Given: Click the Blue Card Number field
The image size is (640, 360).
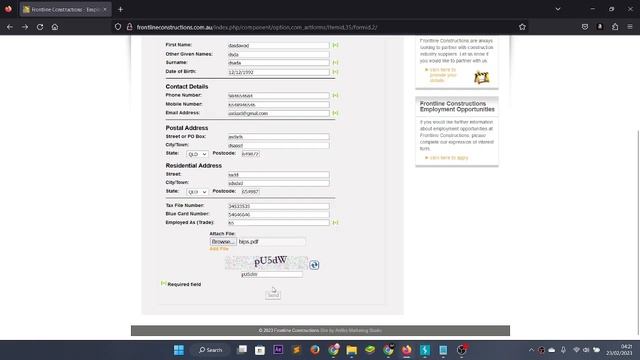Looking at the screenshot, I should 278,214.
